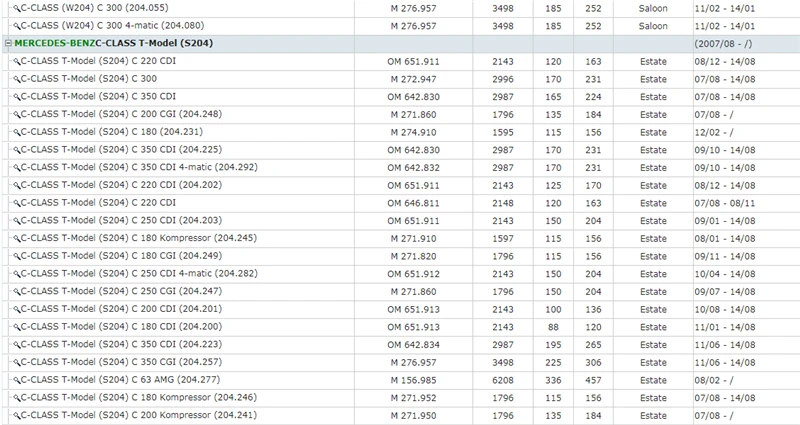800x425 pixels.
Task: Click magnifier icon for C 200 CDI (204.201)
Action: click(17, 309)
